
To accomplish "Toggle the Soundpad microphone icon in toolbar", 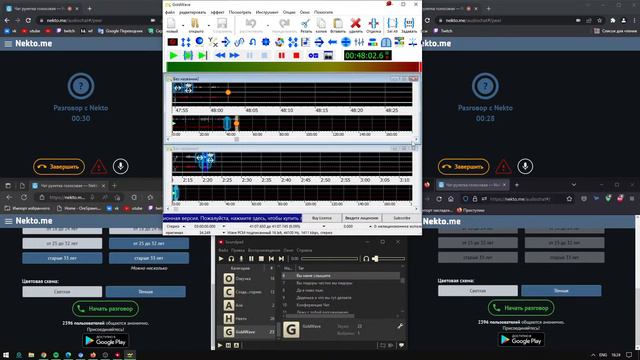I will (241, 258).
